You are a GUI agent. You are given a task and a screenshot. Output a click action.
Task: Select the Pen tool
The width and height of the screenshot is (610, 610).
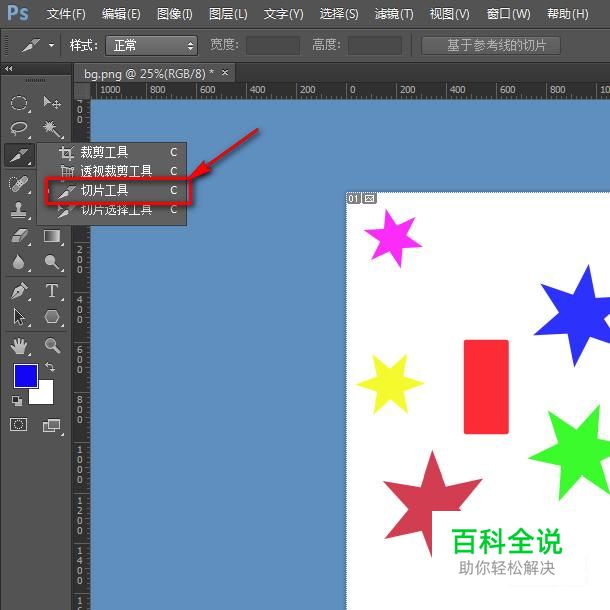(x=19, y=291)
